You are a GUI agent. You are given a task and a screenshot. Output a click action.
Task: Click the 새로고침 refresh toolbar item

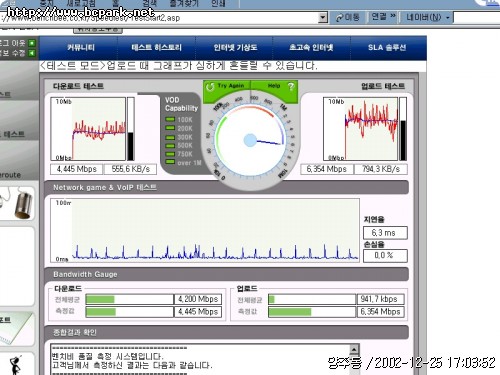click(x=81, y=3)
